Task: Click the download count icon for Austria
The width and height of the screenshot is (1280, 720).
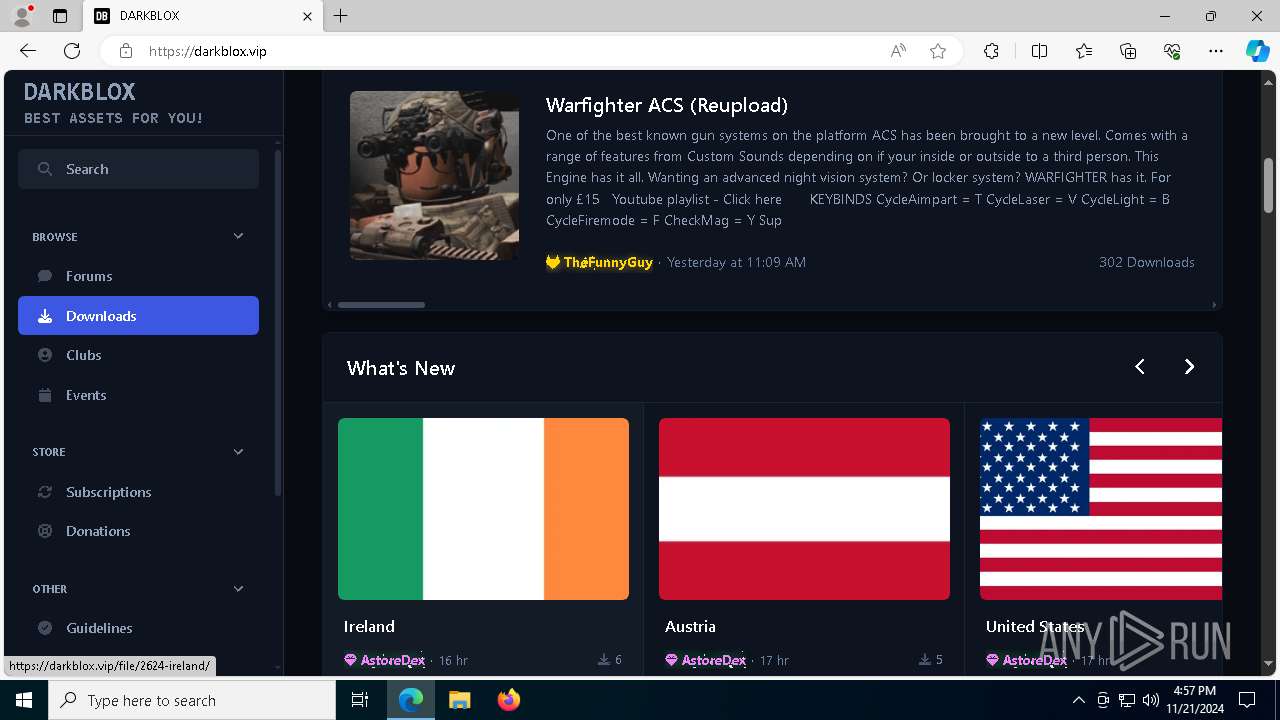Action: coord(925,660)
